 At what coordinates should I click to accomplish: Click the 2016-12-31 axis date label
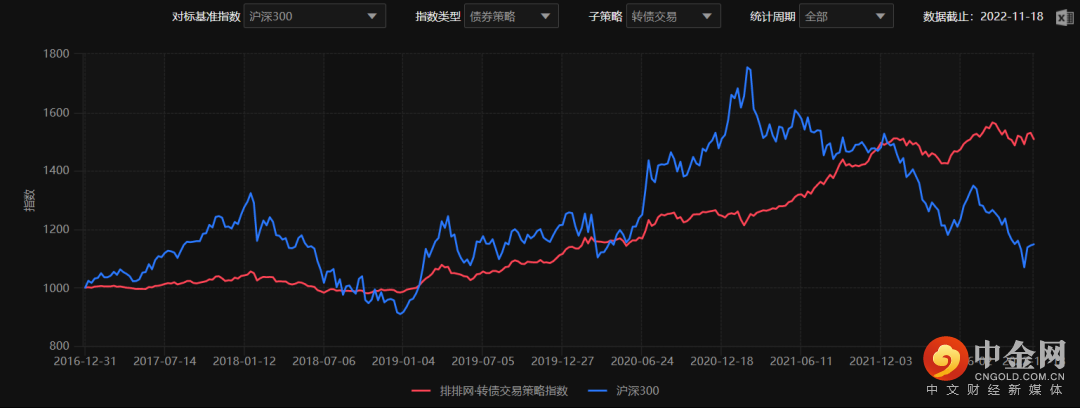[x=85, y=360]
